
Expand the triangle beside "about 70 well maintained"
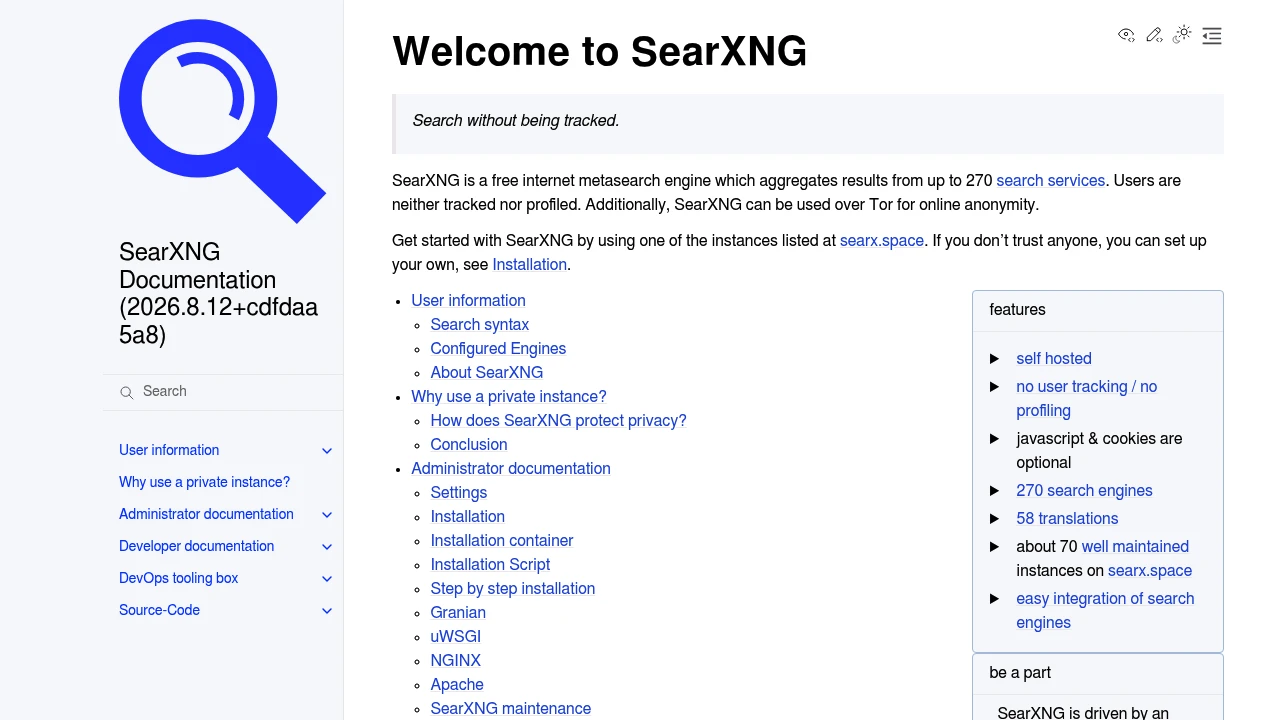click(x=995, y=546)
